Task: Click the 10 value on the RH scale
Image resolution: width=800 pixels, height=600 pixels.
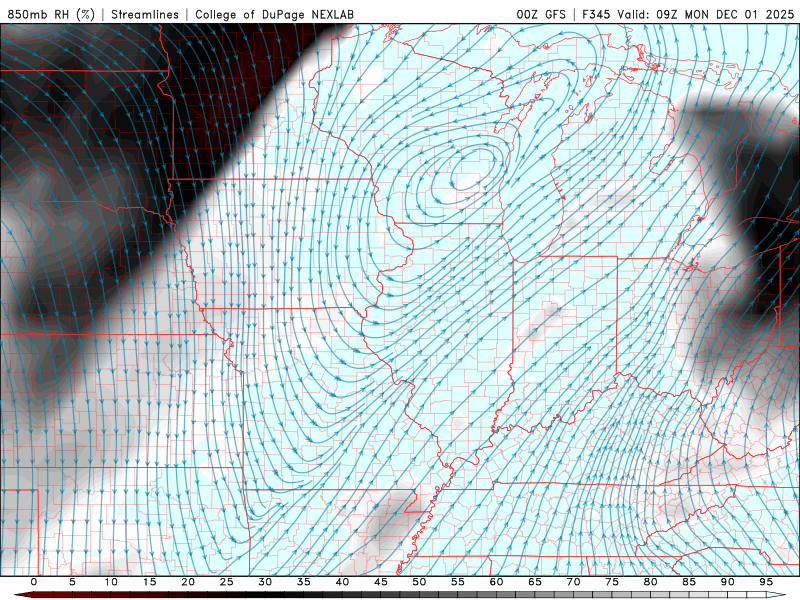Action: [x=111, y=582]
